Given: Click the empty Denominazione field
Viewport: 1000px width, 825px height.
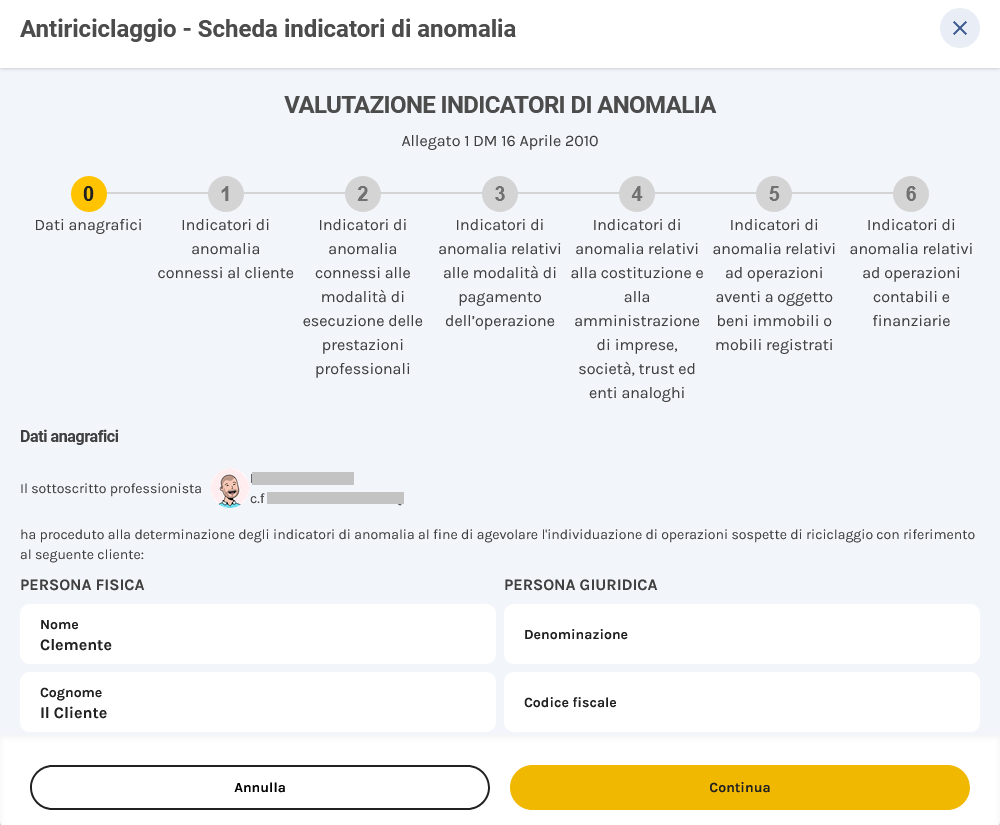Looking at the screenshot, I should click(x=742, y=634).
